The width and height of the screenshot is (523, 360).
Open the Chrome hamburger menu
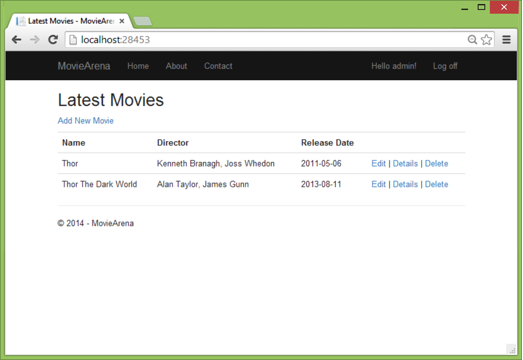(506, 40)
